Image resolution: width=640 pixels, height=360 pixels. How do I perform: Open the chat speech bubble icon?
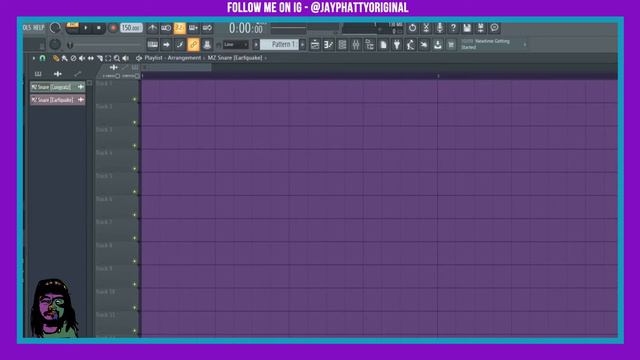point(494,28)
